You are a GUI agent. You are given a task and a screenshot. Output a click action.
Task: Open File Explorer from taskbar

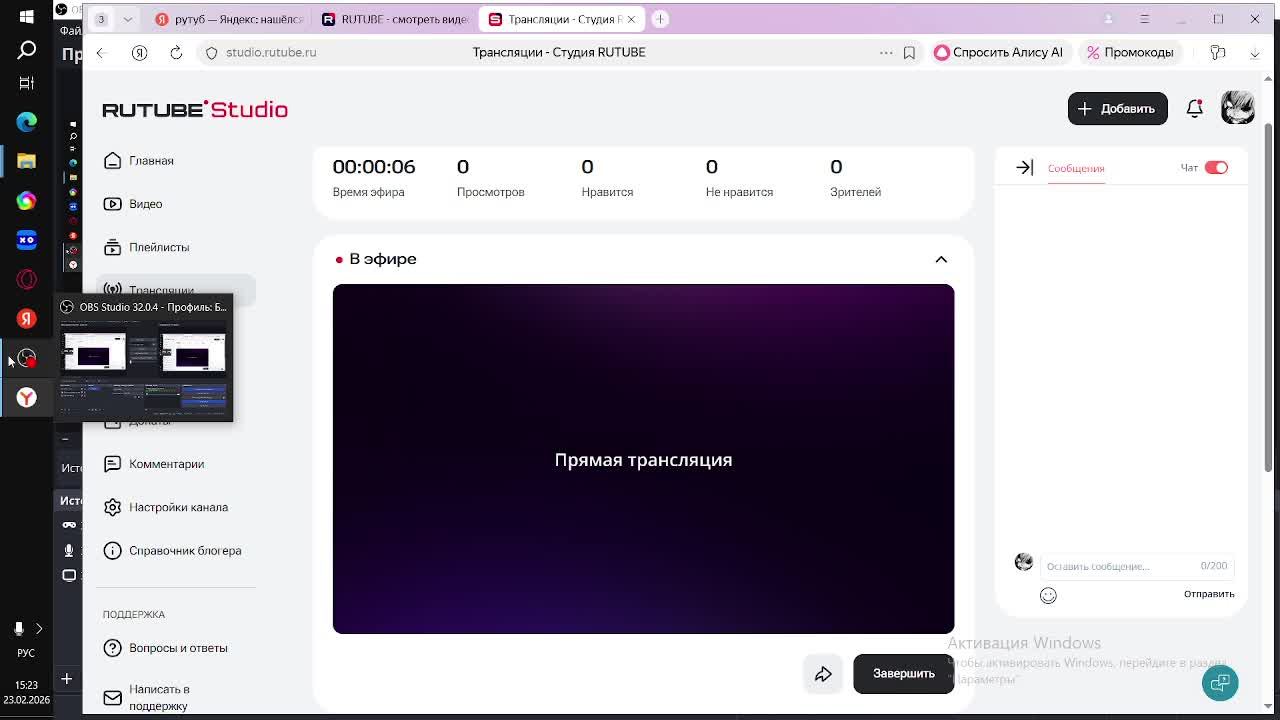(27, 161)
